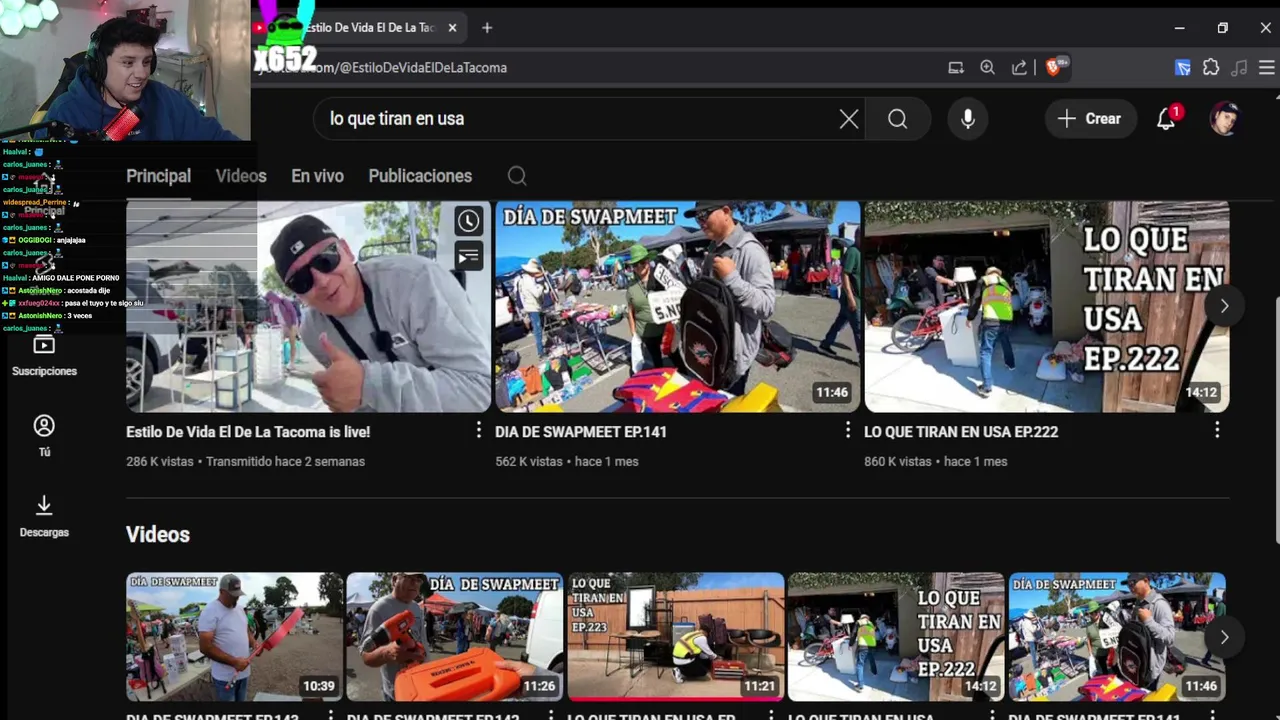The height and width of the screenshot is (720, 1280).
Task: Click the share page icon in address bar
Action: point(1020,67)
